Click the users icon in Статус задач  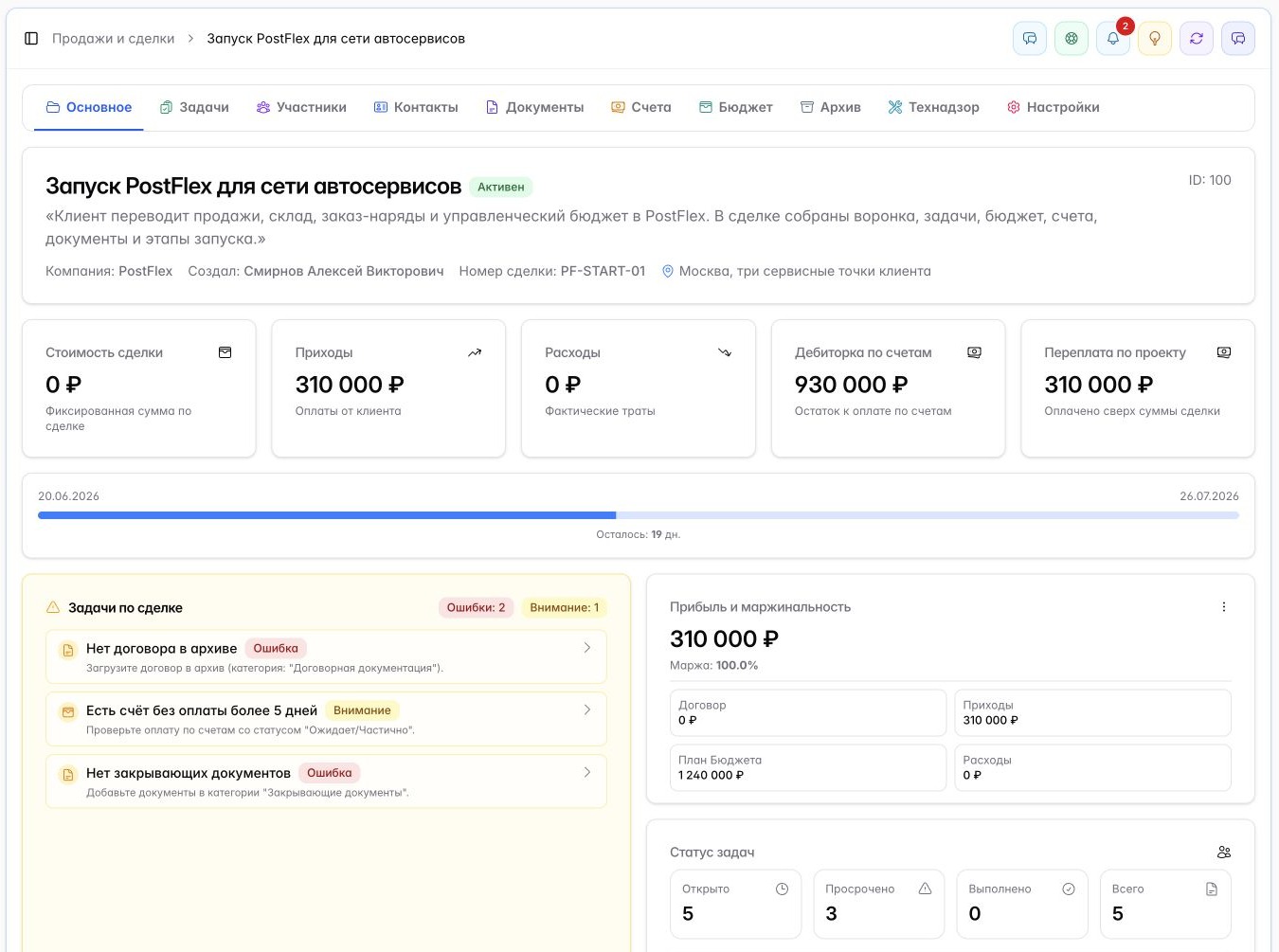pyautogui.click(x=1224, y=853)
